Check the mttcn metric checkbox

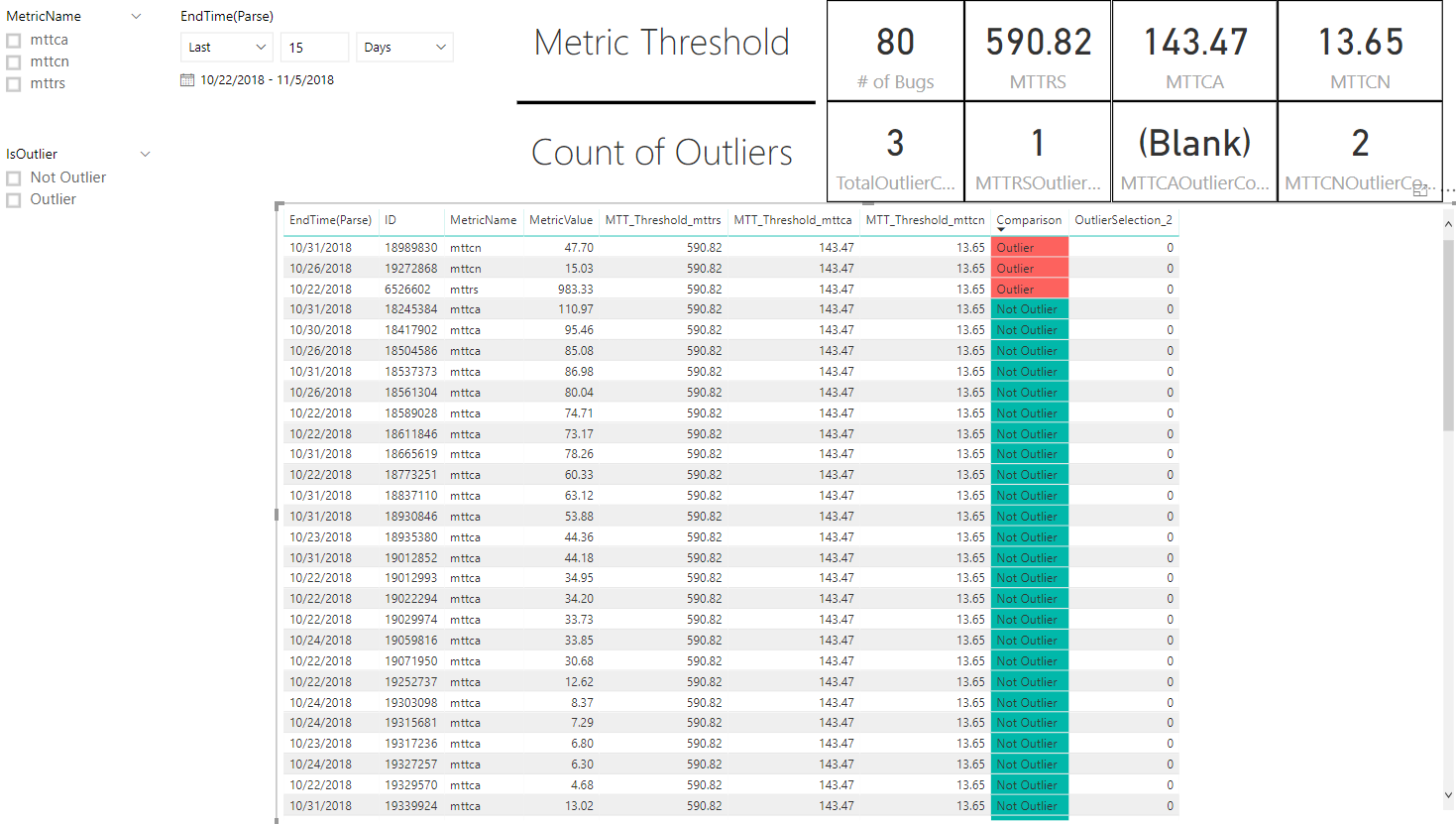coord(14,62)
